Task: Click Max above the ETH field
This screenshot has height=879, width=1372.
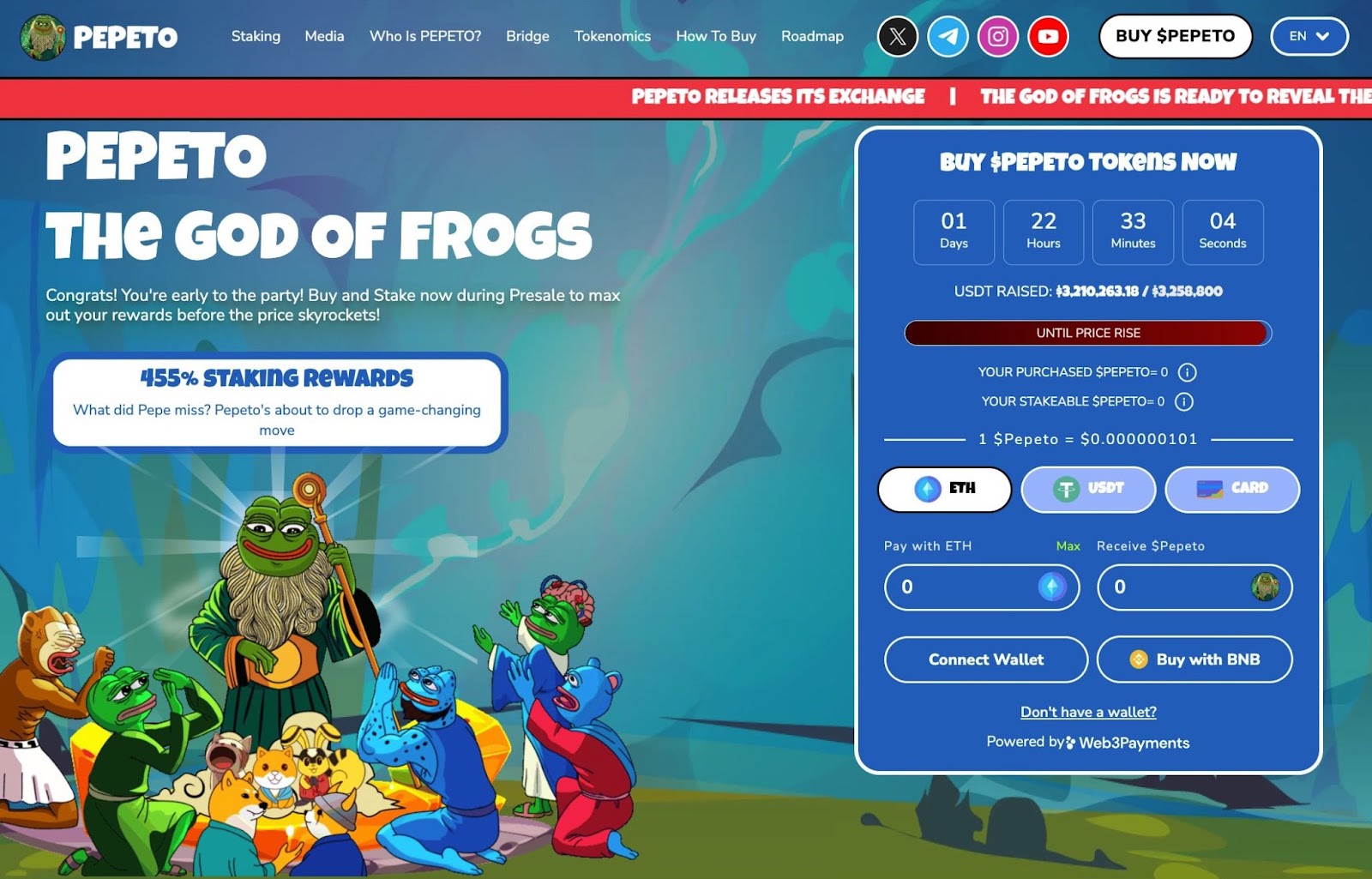Action: point(1068,546)
